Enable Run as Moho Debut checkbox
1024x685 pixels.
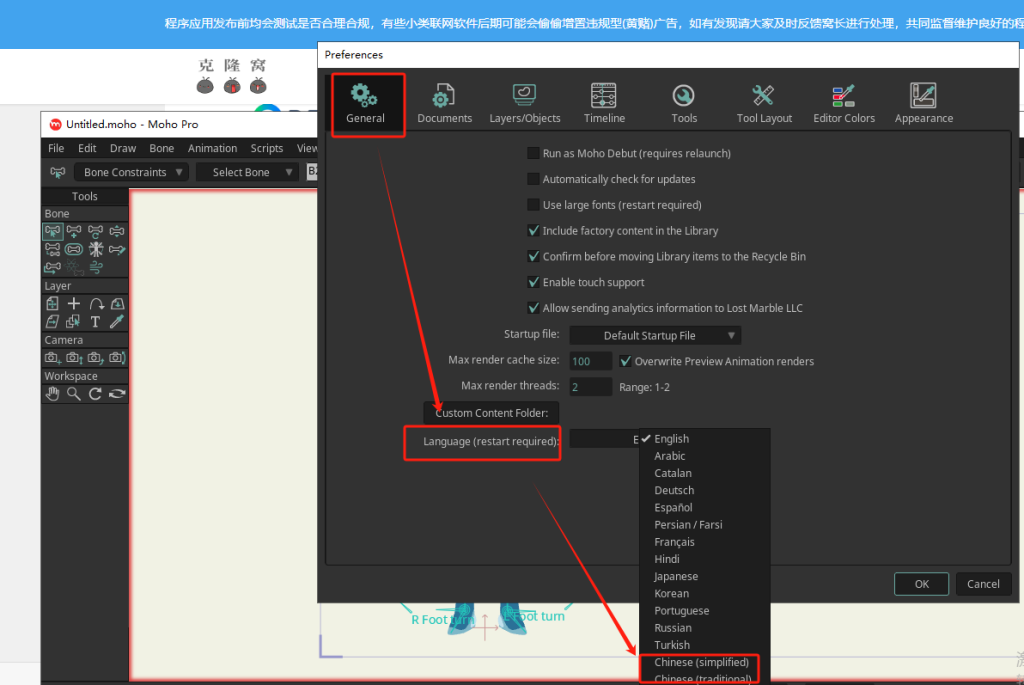533,153
